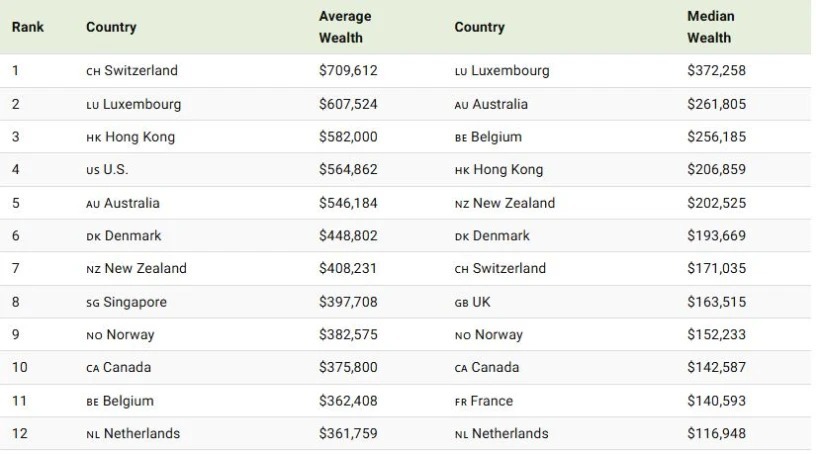This screenshot has height=454, width=820.
Task: Click the US code next to U.S.
Action: [93, 171]
